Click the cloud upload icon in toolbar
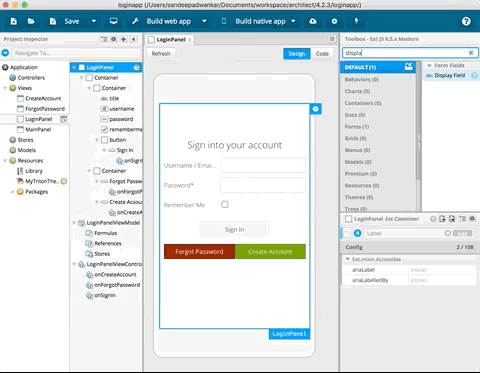The image size is (480, 373). [x=313, y=21]
